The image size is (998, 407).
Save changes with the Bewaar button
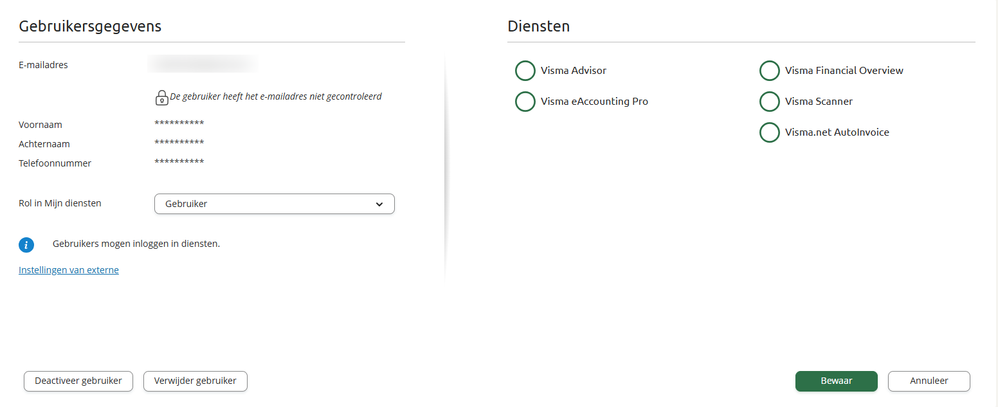tap(836, 381)
